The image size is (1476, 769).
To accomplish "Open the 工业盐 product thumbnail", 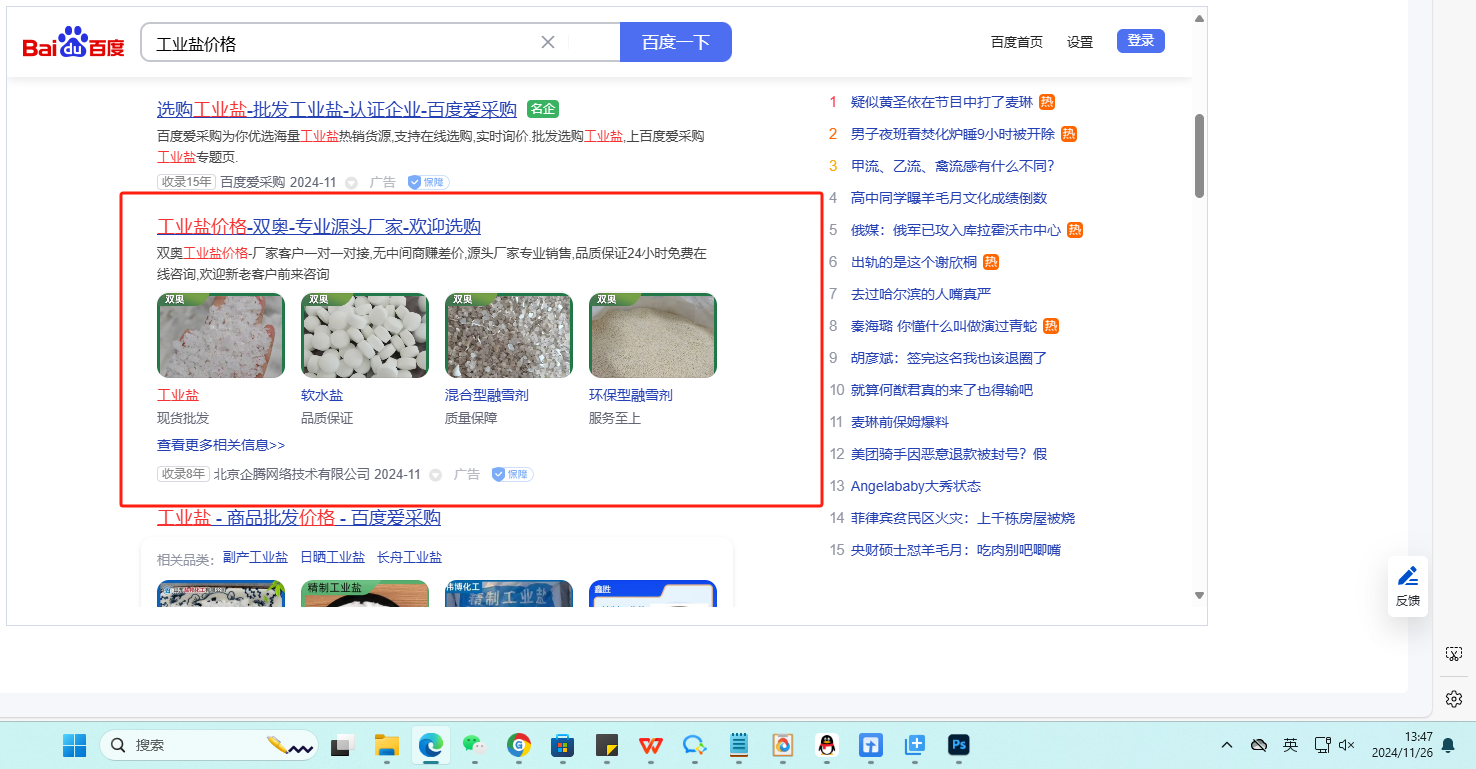I will (x=221, y=335).
